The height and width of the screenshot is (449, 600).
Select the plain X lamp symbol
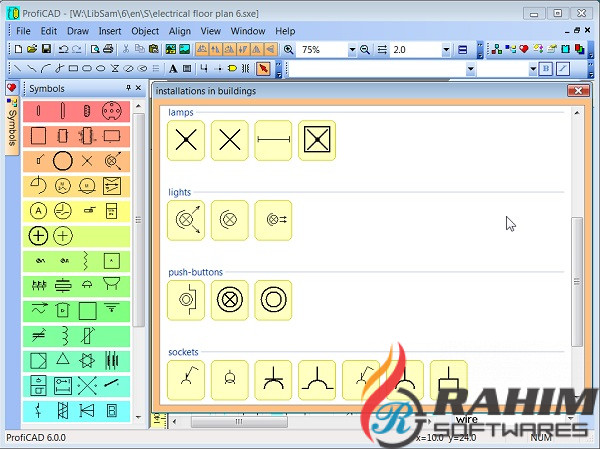click(x=230, y=140)
